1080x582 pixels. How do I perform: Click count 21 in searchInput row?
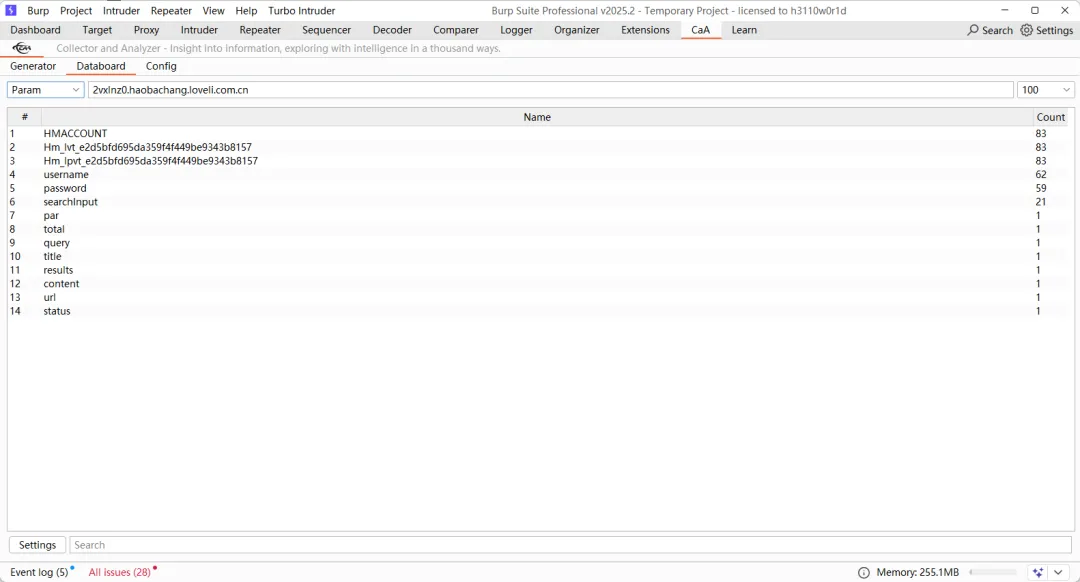(1040, 202)
